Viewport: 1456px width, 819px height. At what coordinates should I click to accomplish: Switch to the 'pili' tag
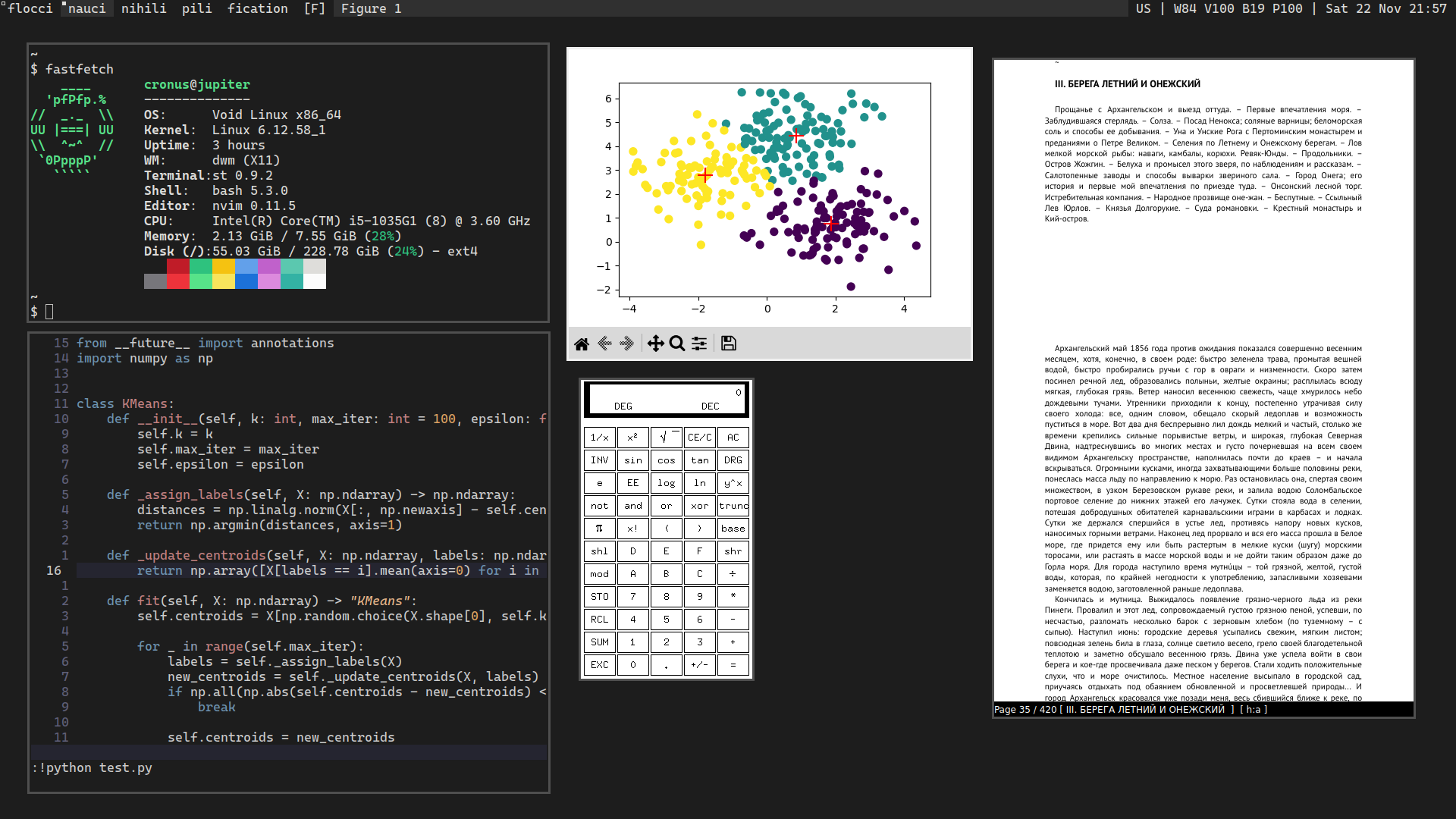click(196, 8)
